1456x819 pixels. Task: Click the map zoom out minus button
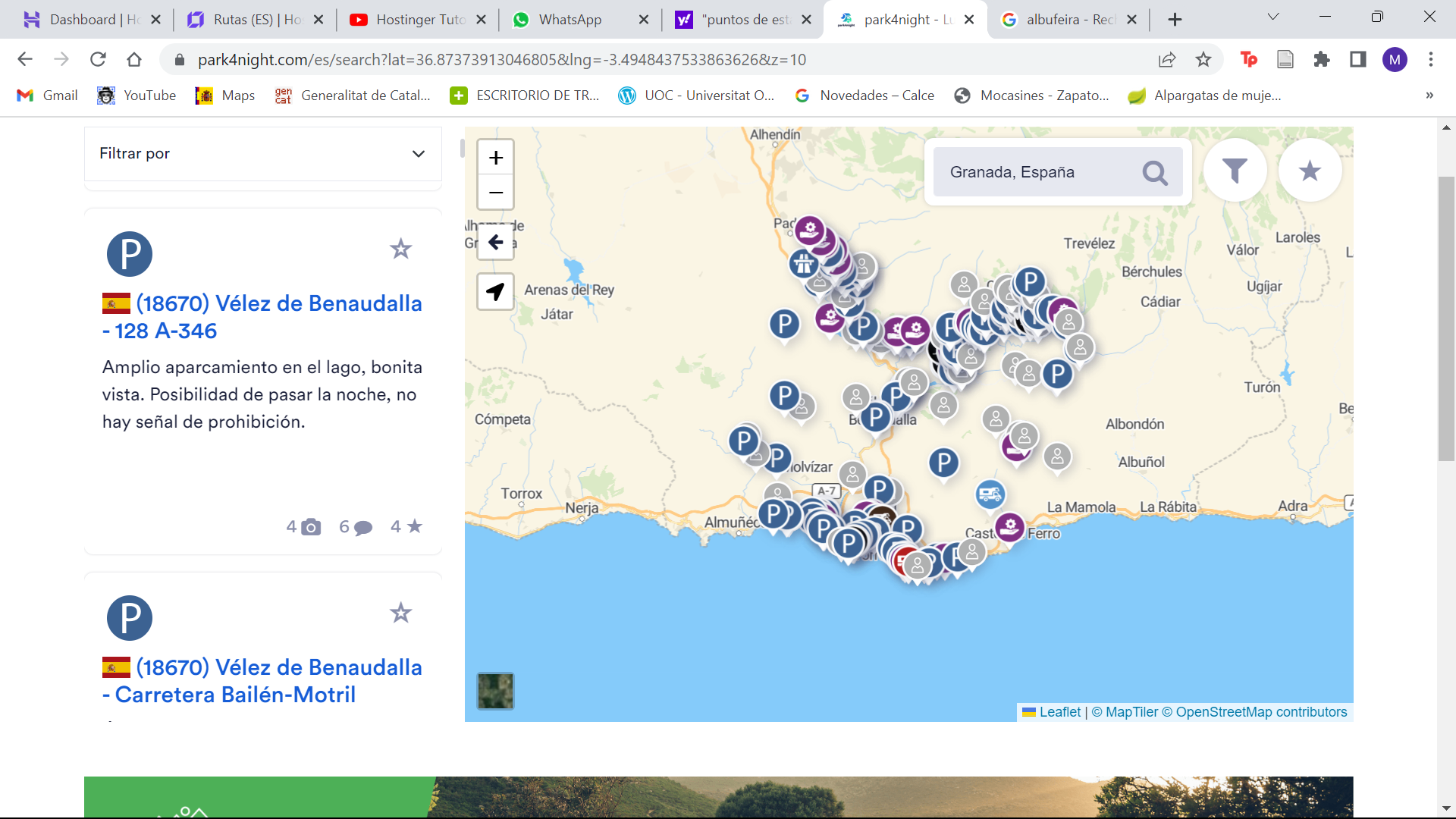[x=495, y=193]
